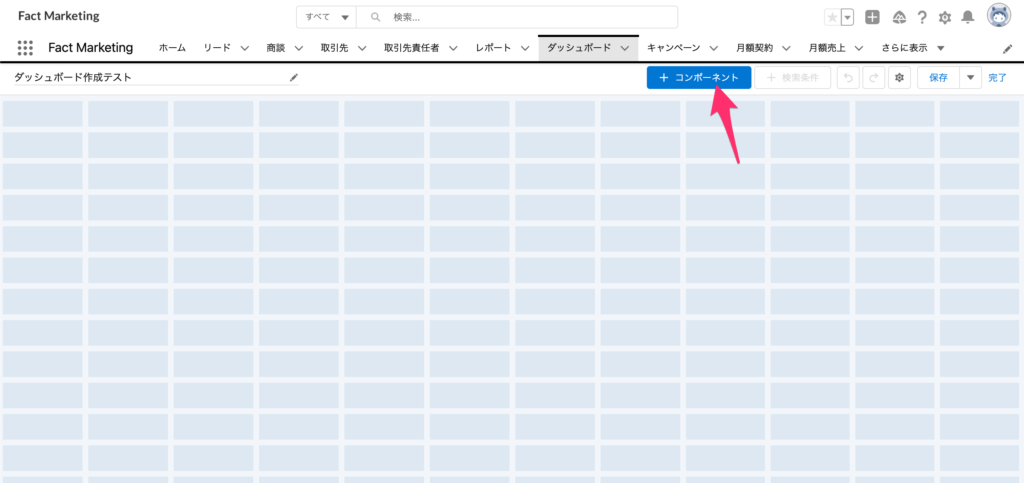This screenshot has width=1024, height=483.
Task: Expand the ダッシュボード tab chevron
Action: click(x=625, y=48)
